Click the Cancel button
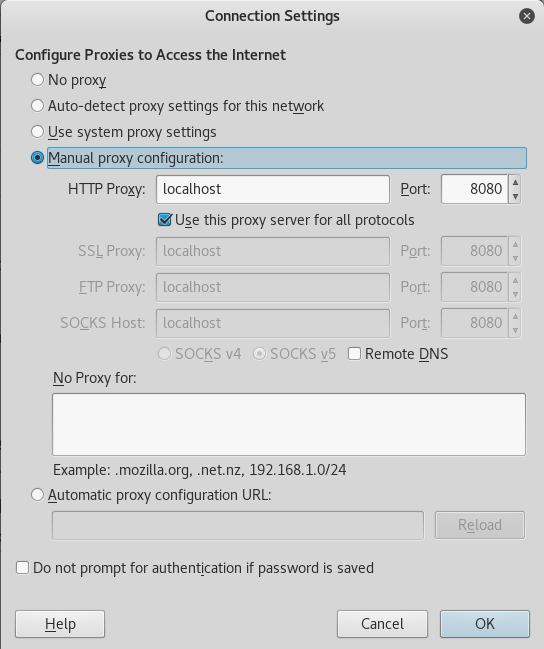The width and height of the screenshot is (544, 649). point(382,624)
